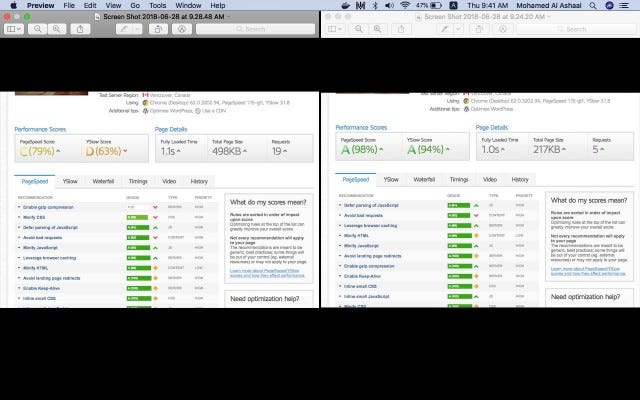The width and height of the screenshot is (640, 400).
Task: Show Markup toolbar in the left Preview window
Action: coord(182,29)
